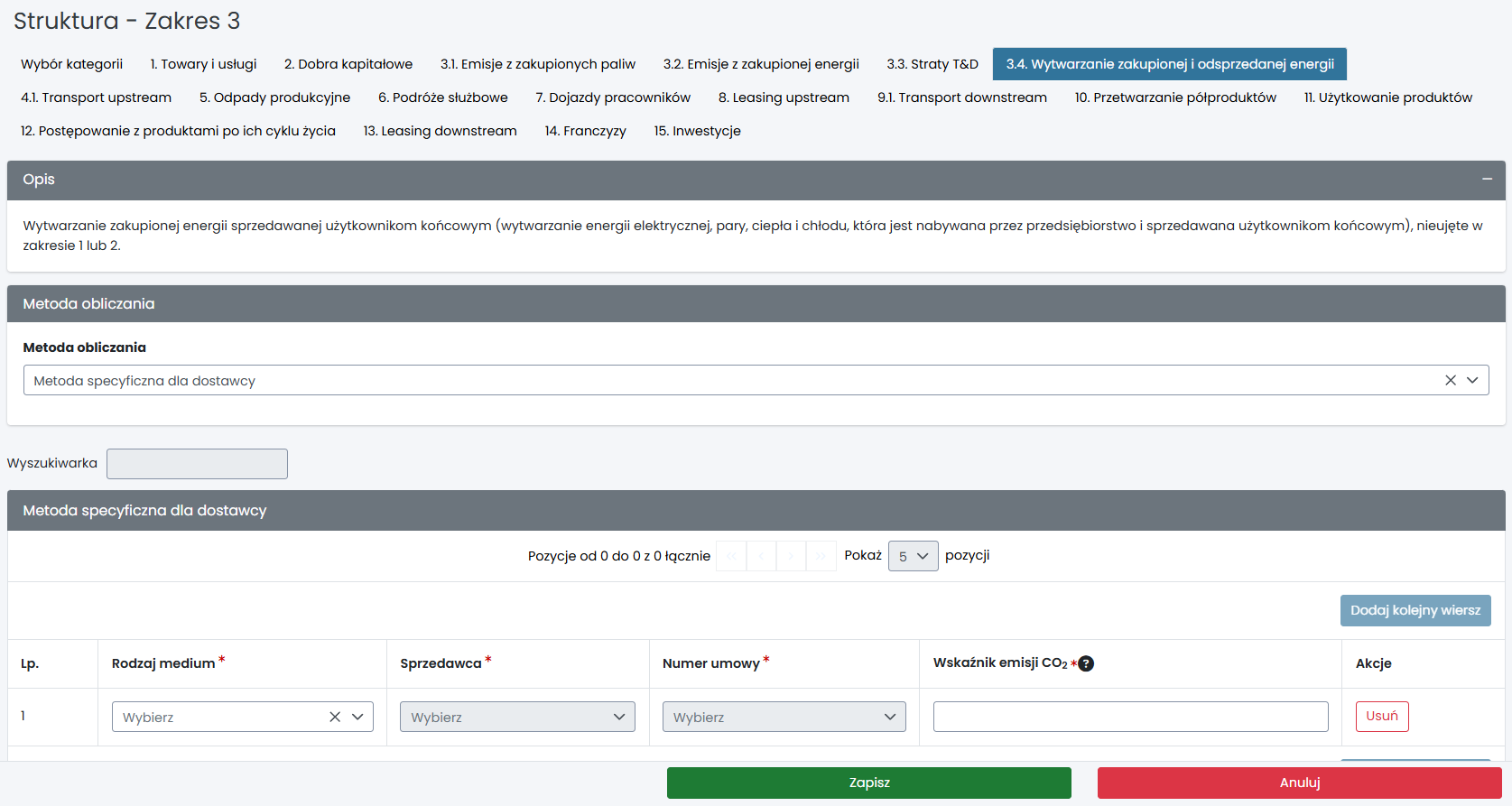The width and height of the screenshot is (1512, 806).
Task: Click the red Anuluj button
Action: [x=1299, y=783]
